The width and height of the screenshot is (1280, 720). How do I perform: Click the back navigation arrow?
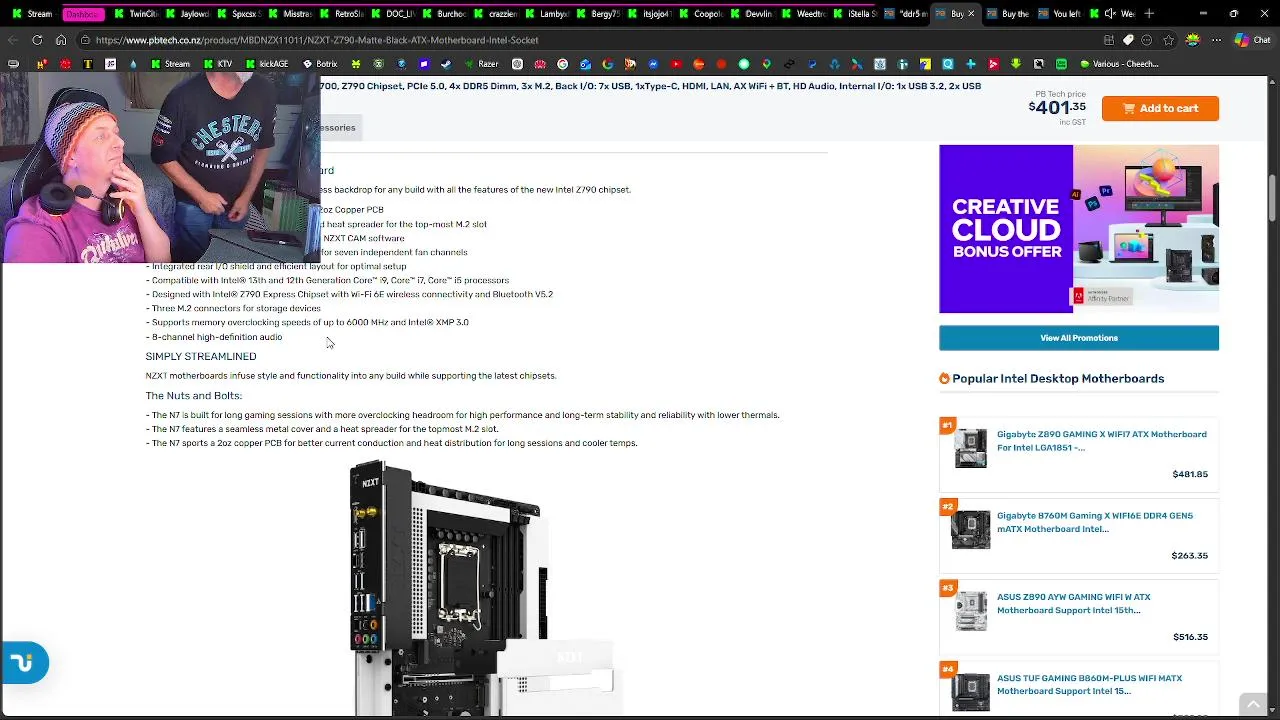[x=12, y=40]
